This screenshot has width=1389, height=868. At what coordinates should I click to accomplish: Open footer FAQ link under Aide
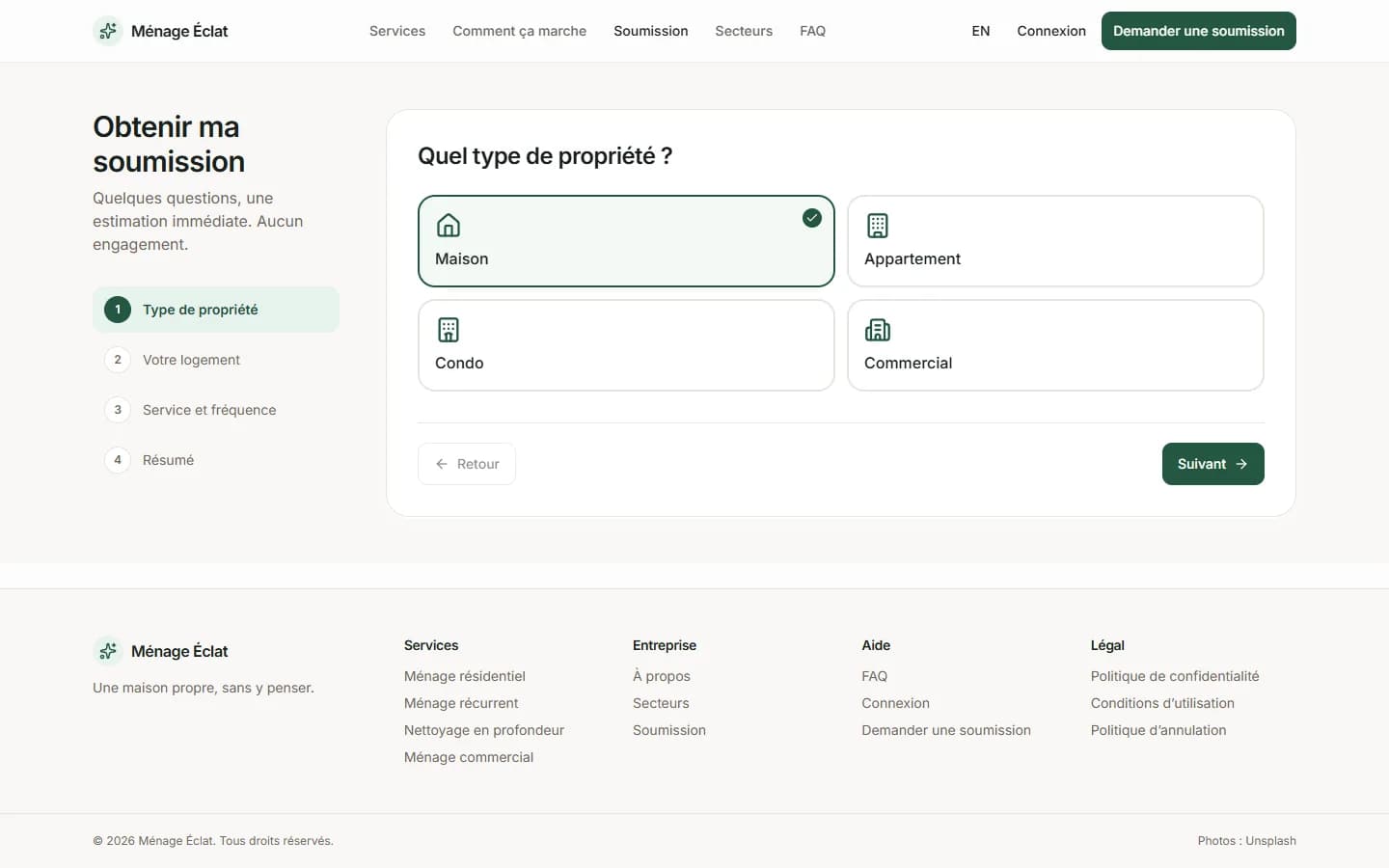(x=875, y=676)
